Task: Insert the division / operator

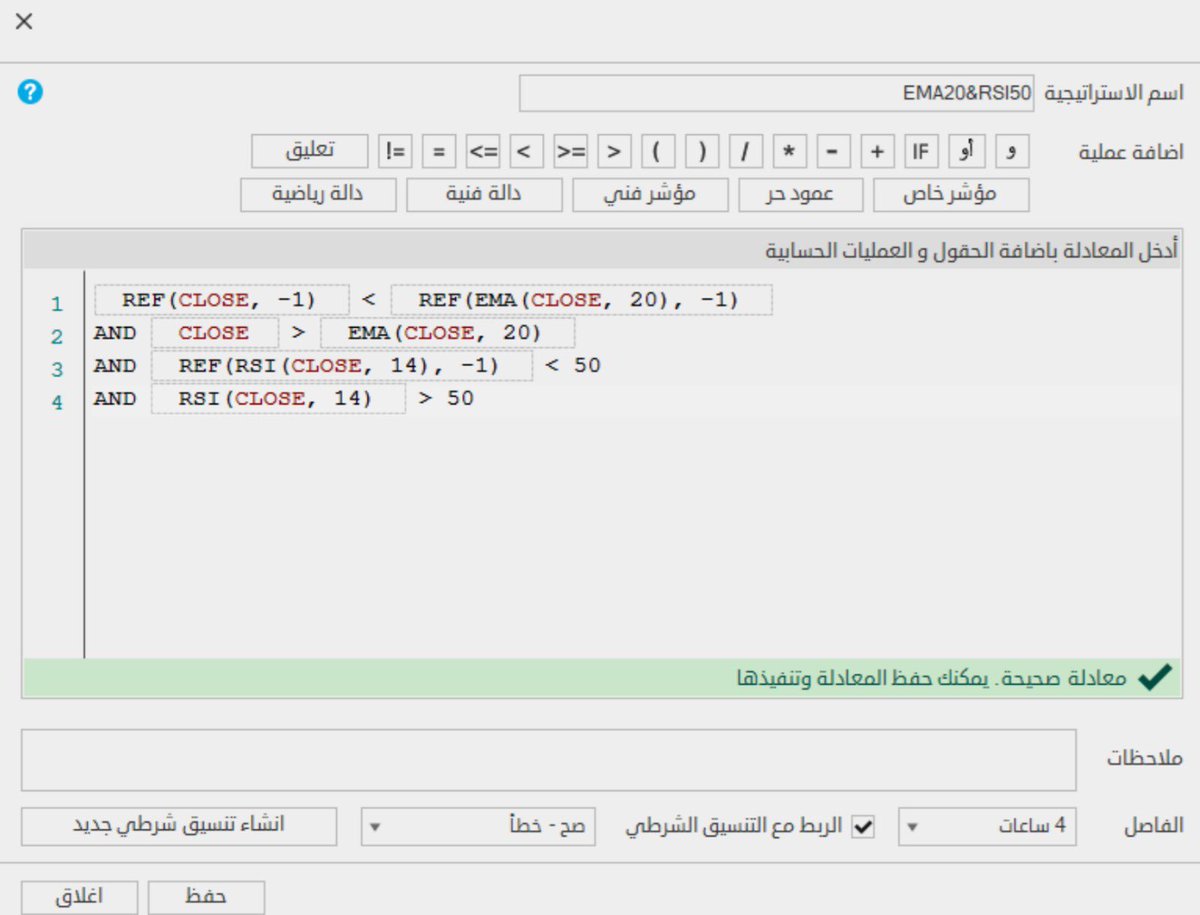Action: [x=746, y=152]
